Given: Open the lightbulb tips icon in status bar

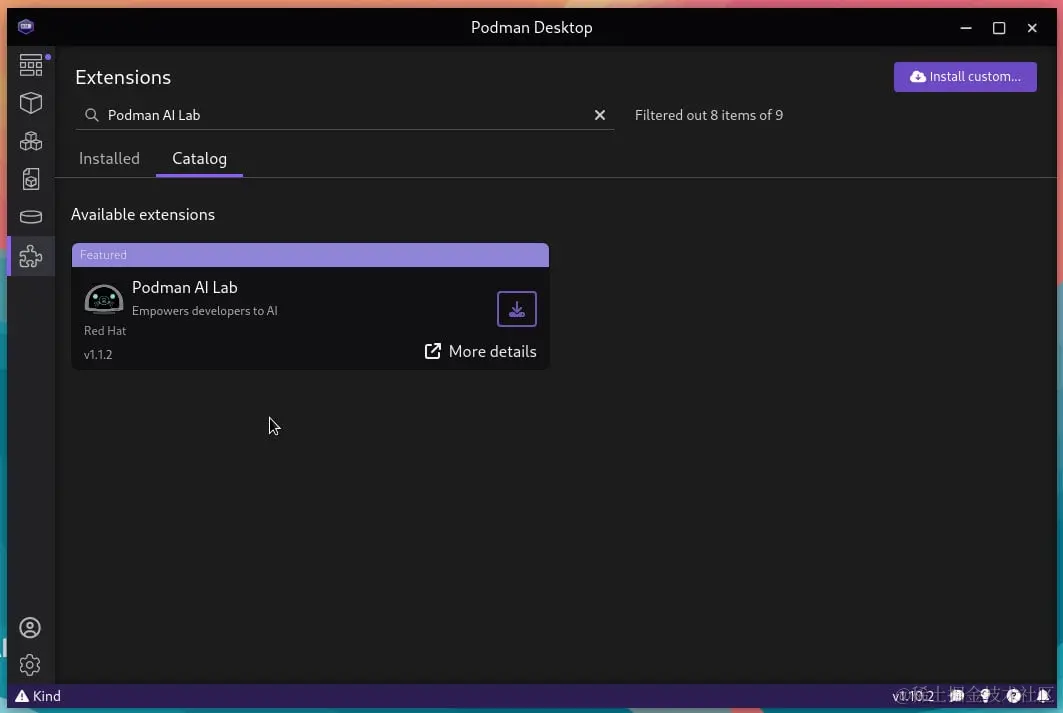Looking at the screenshot, I should [x=985, y=695].
